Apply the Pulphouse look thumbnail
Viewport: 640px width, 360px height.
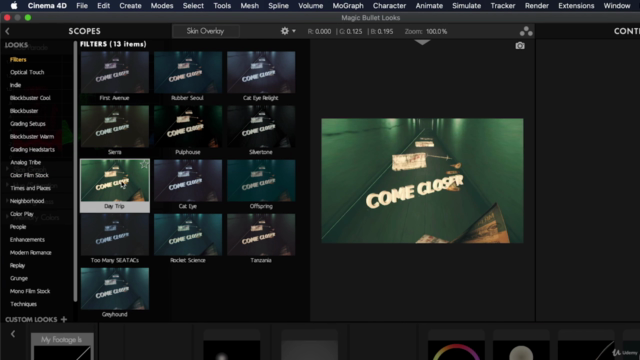click(188, 127)
